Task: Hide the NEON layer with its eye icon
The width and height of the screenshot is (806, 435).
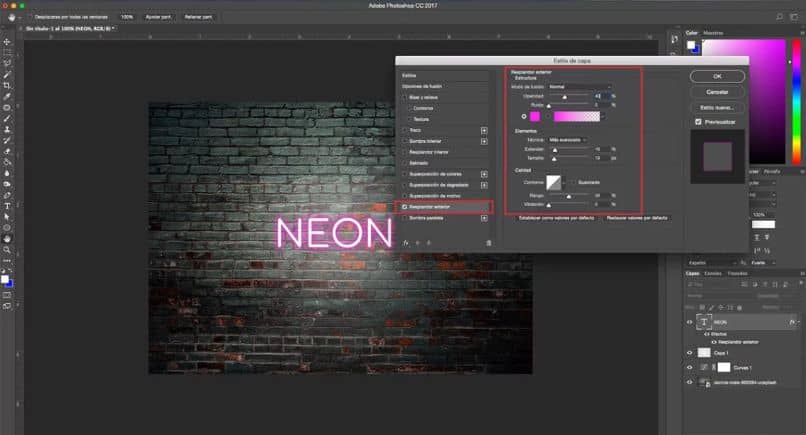Action: 690,322
